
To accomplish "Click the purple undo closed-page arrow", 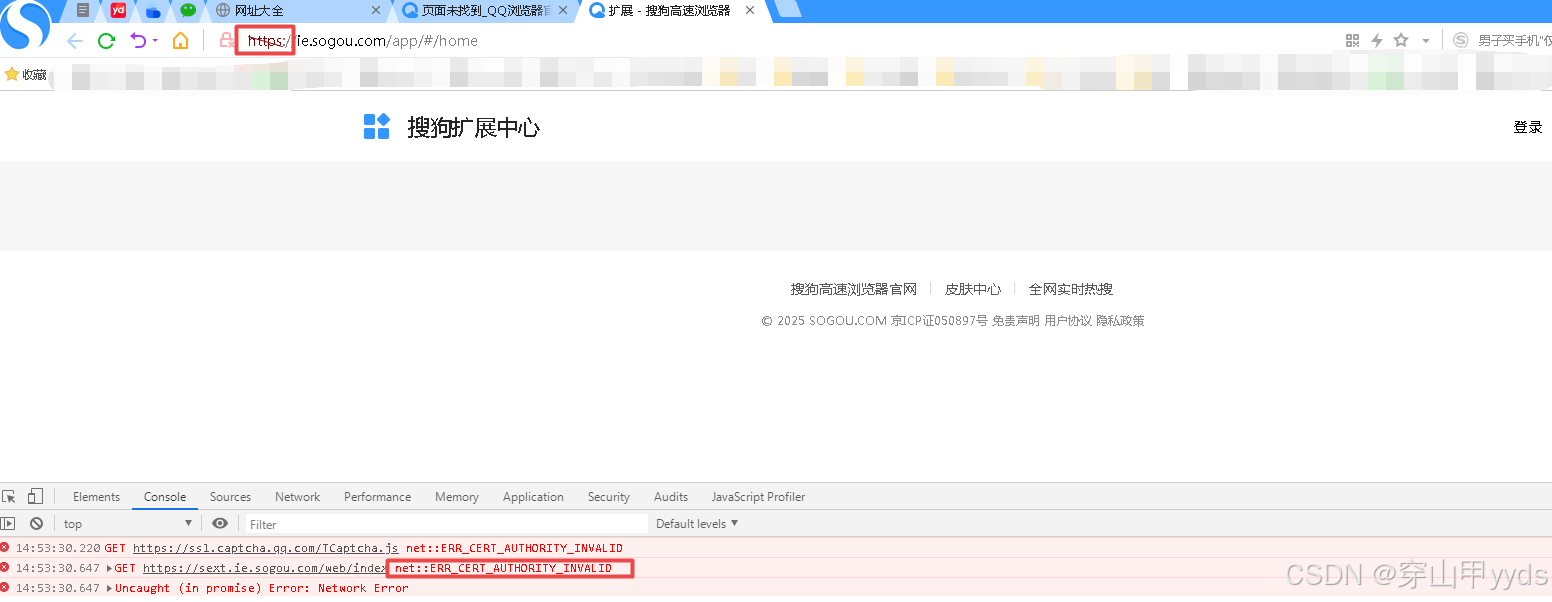I will point(139,41).
